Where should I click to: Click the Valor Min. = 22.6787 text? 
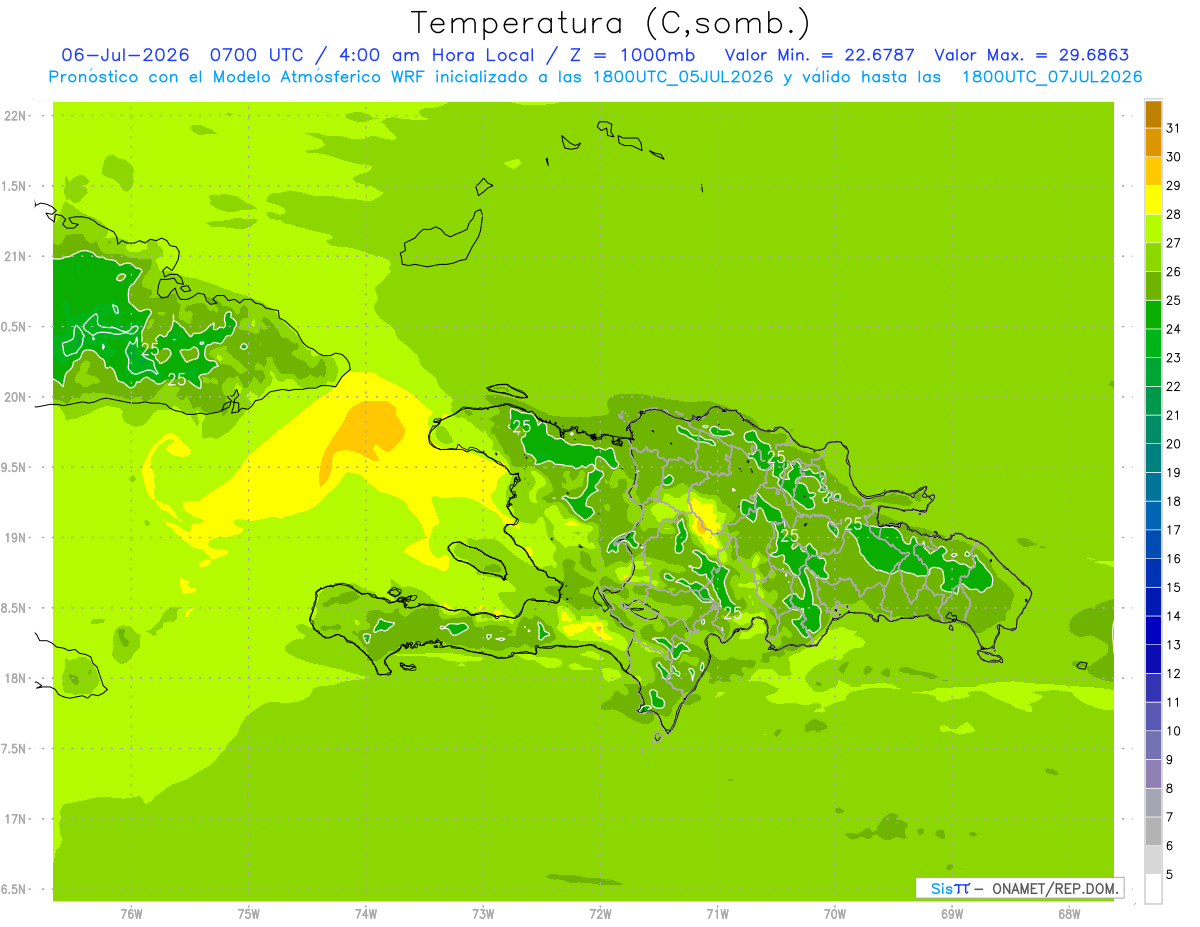[x=820, y=55]
